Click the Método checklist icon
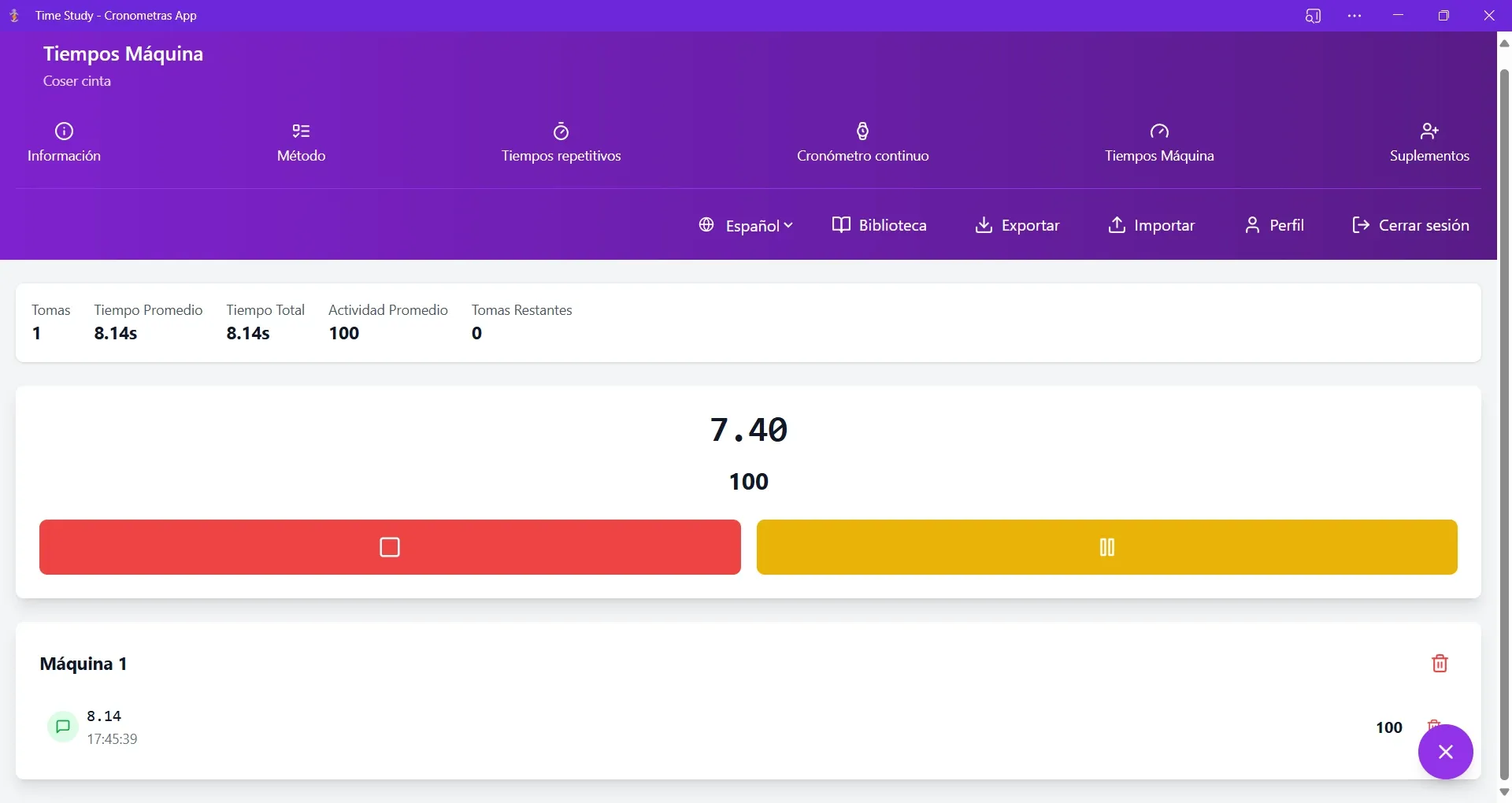This screenshot has height=803, width=1512. [301, 131]
